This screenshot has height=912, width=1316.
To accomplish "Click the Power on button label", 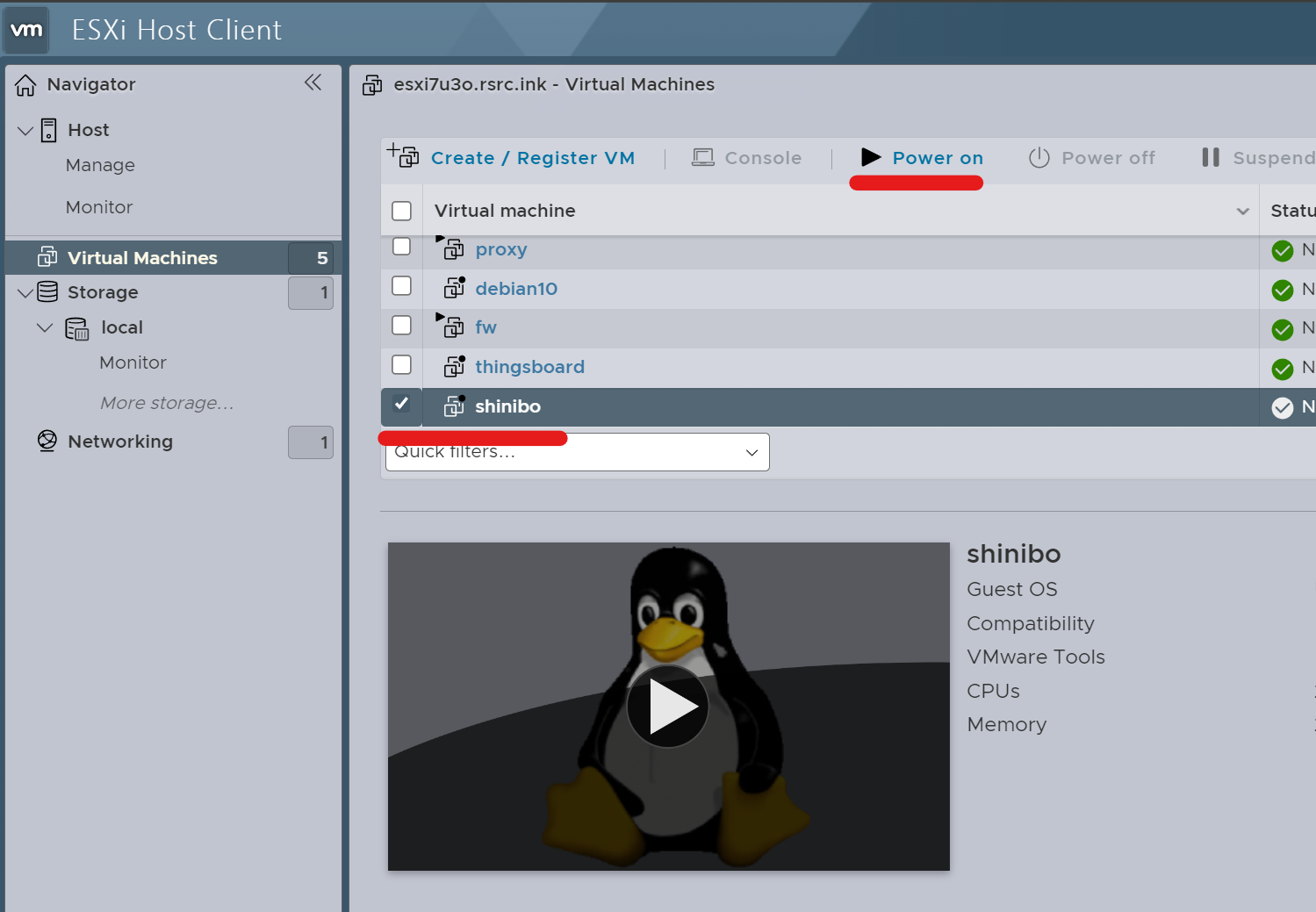I will pyautogui.click(x=938, y=158).
